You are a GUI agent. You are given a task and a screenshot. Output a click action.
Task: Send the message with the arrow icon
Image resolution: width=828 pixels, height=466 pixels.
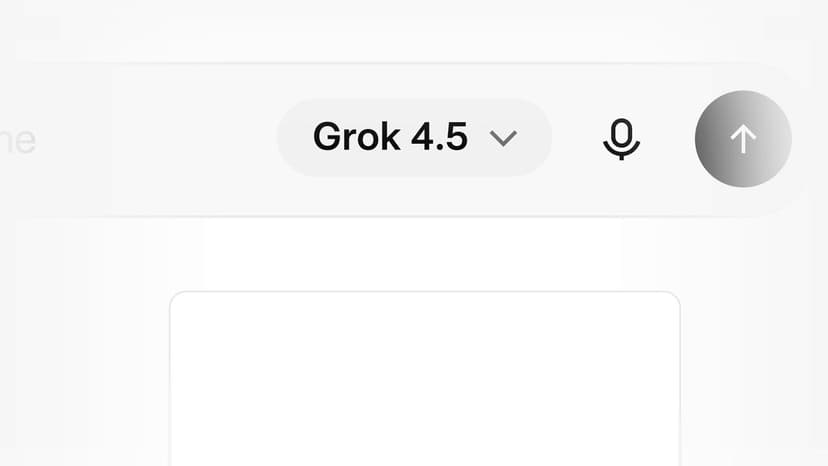pos(743,139)
